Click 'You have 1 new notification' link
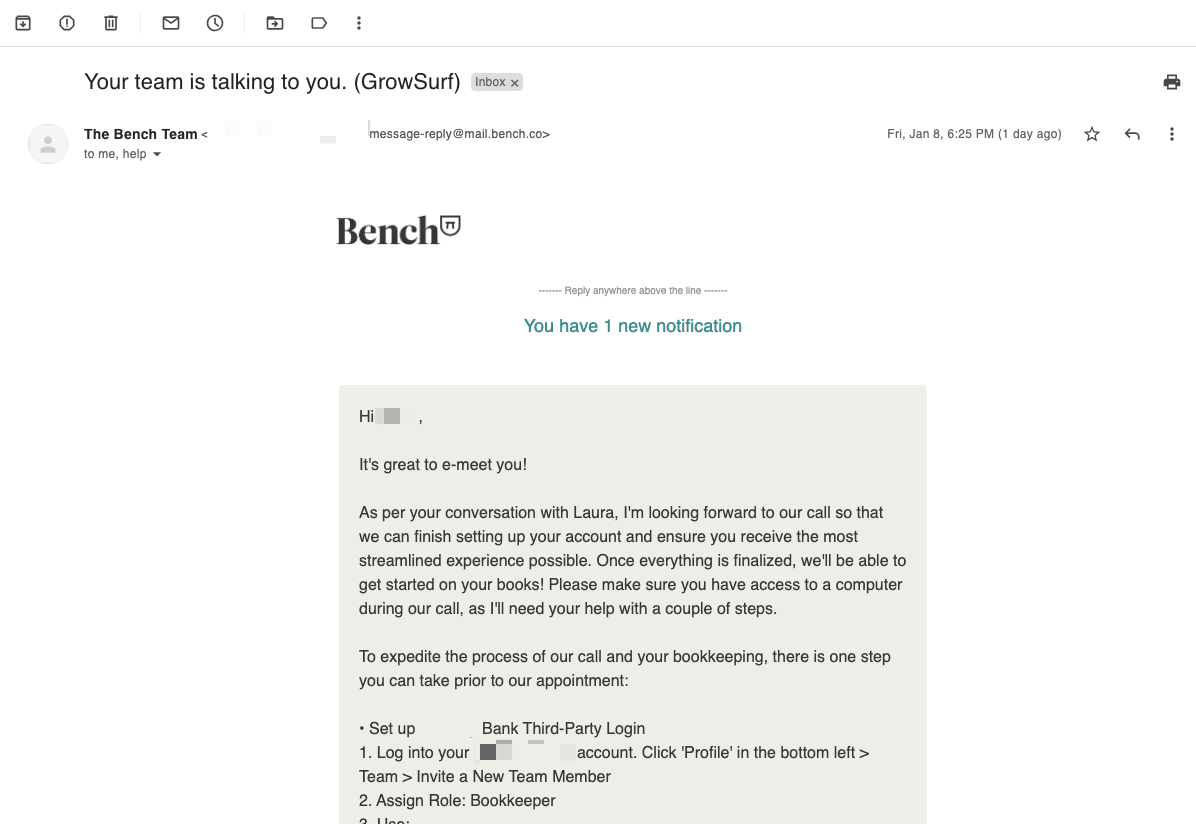 point(632,326)
